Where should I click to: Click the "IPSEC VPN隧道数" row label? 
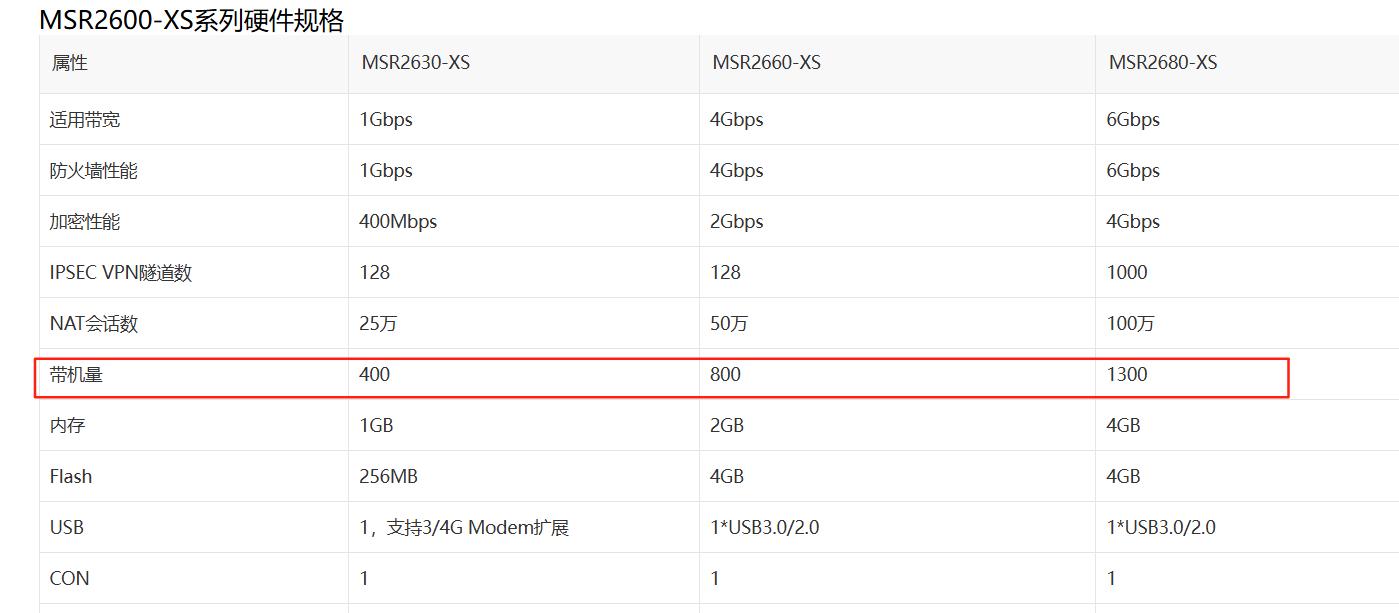tap(120, 273)
